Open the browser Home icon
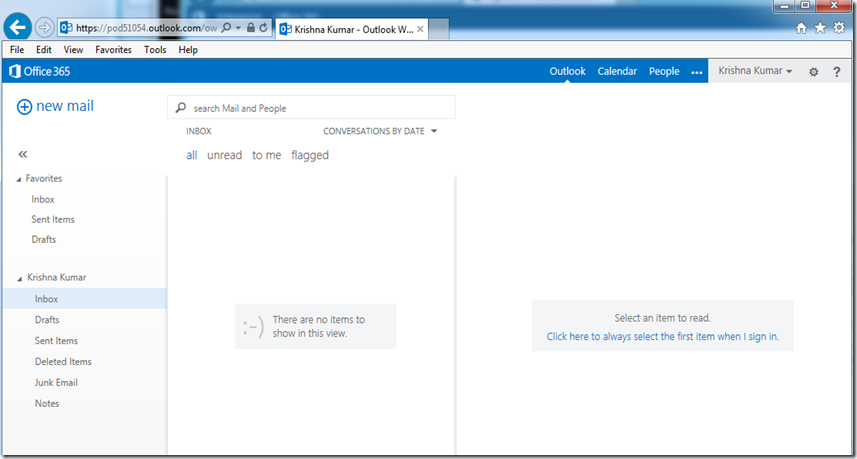The image size is (857, 459). point(801,28)
